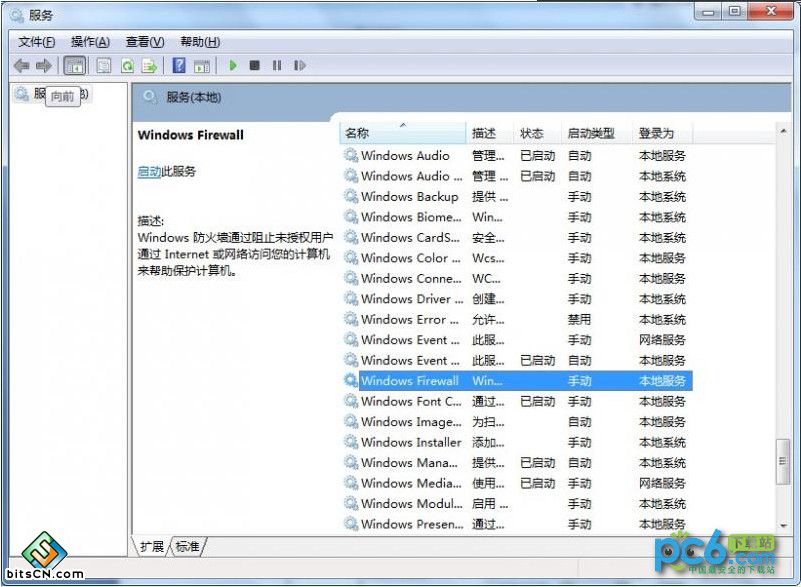Open the 文件(F) menu

tap(37, 42)
